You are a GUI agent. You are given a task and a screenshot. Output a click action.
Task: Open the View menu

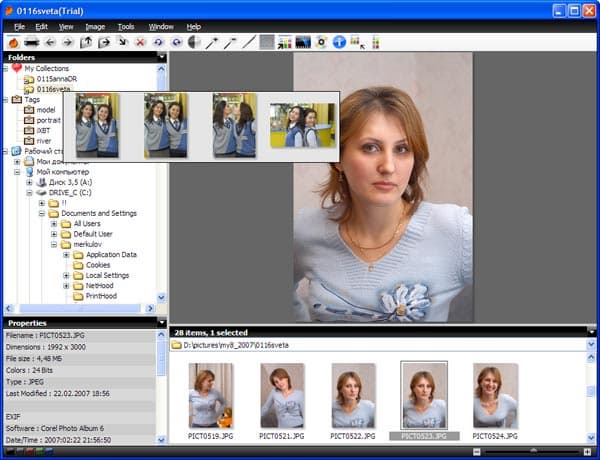[66, 27]
